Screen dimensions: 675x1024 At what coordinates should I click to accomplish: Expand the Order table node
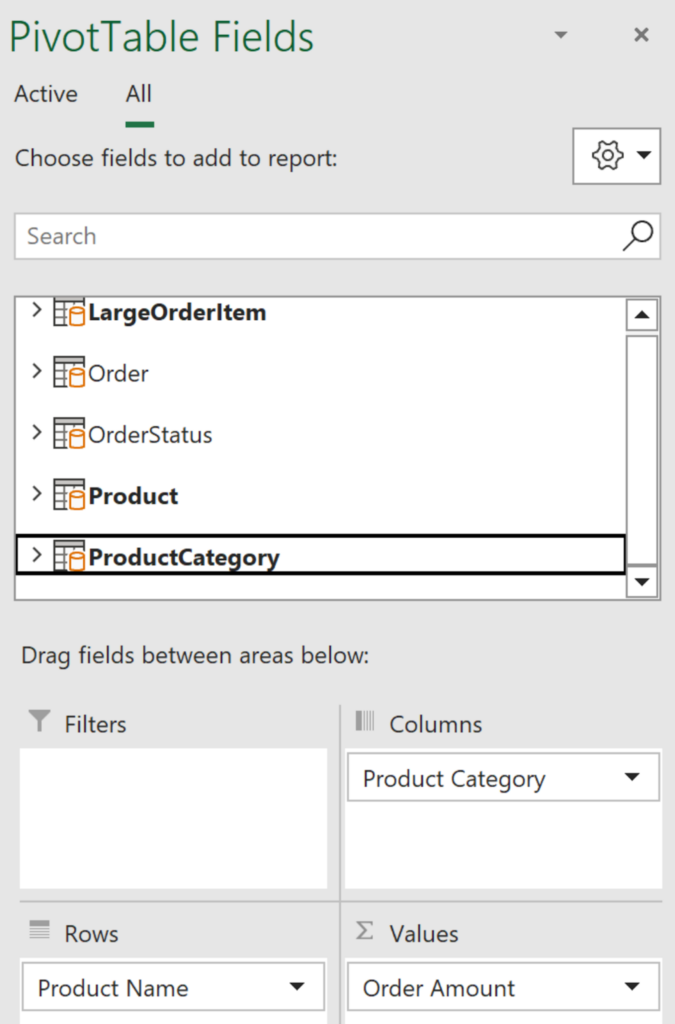point(37,372)
